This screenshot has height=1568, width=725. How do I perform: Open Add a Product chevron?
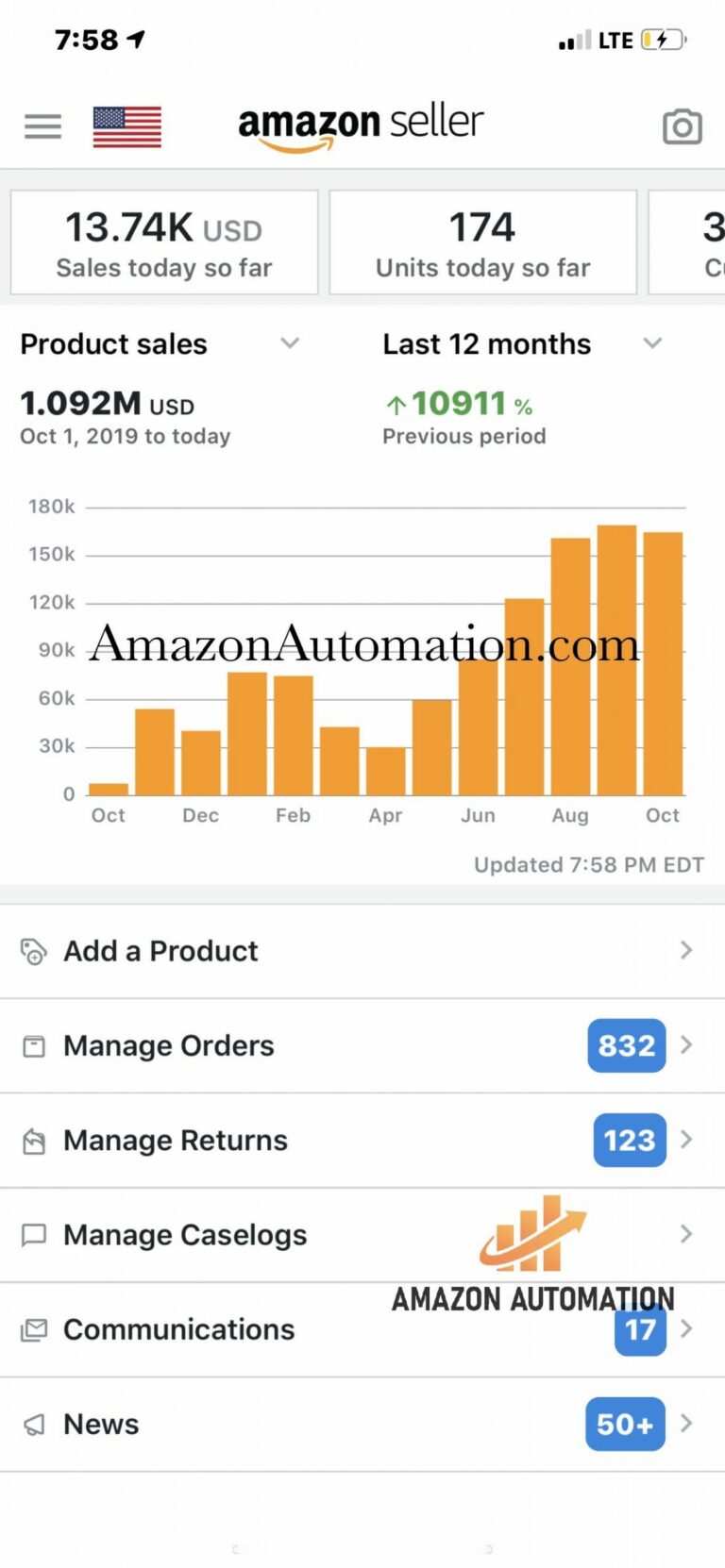pyautogui.click(x=686, y=950)
